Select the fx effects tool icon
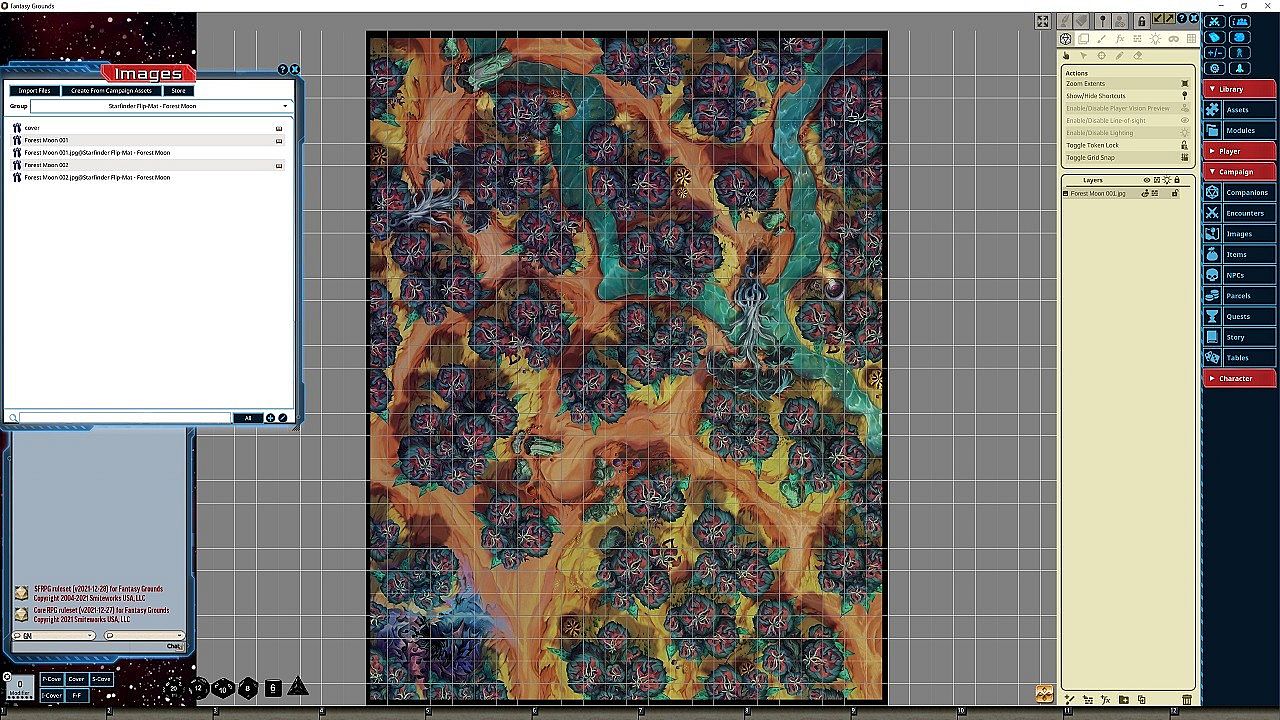 pos(1120,39)
